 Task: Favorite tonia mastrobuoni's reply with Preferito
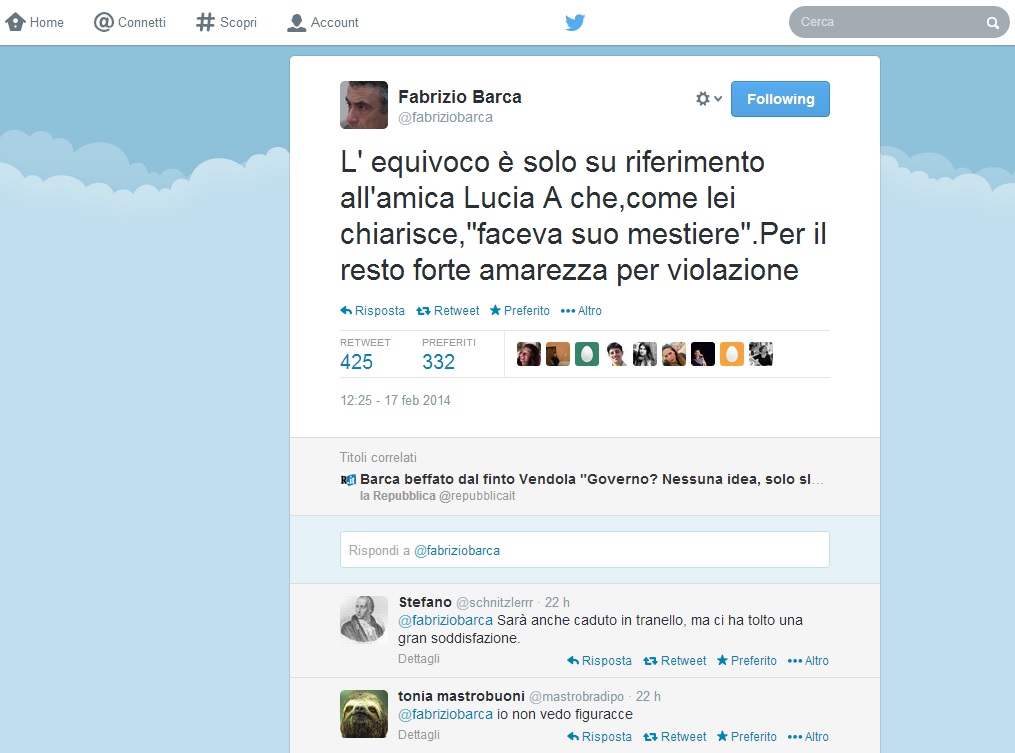coord(747,737)
